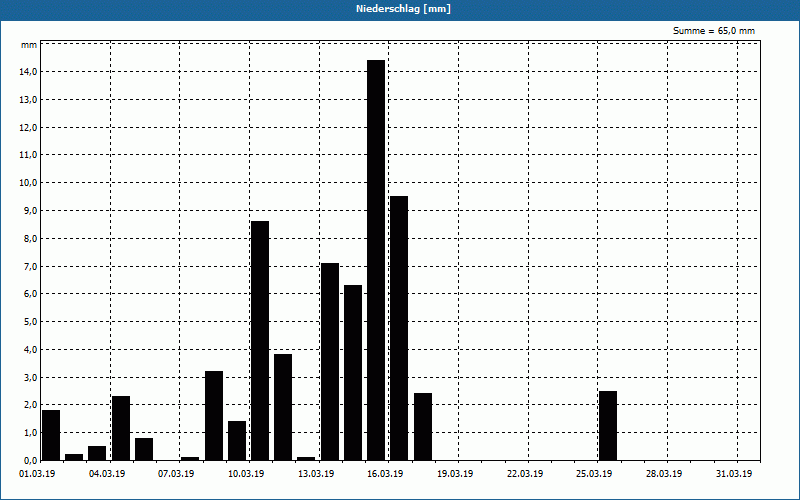Click the x-axis date "07.03.19"
Screen dimensions: 800x500
point(176,474)
